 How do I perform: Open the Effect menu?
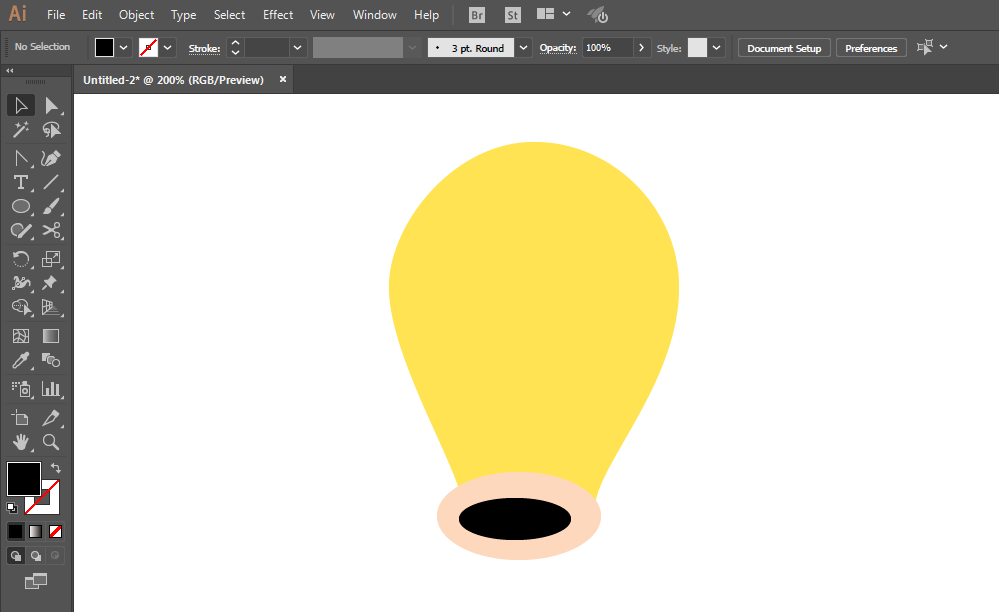click(x=278, y=15)
